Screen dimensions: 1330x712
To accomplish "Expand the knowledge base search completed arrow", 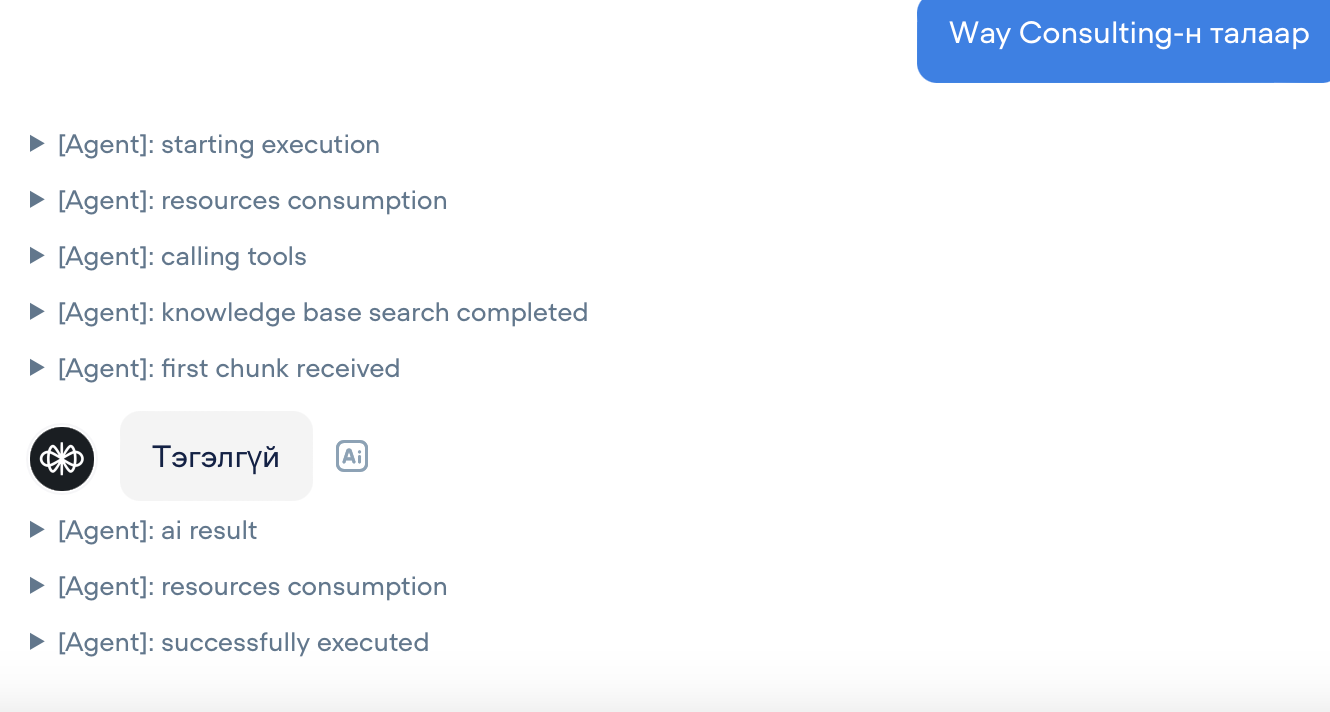I will click(38, 312).
